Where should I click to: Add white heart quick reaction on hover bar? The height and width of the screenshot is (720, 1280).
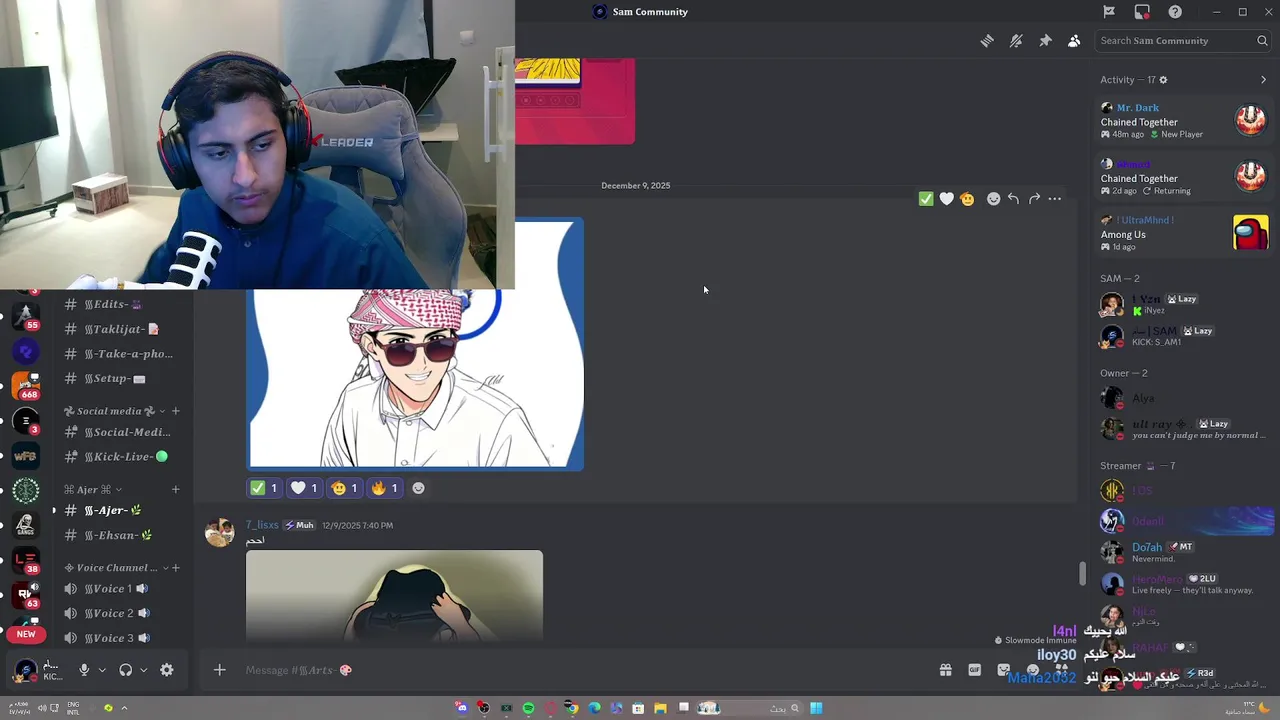point(946,199)
